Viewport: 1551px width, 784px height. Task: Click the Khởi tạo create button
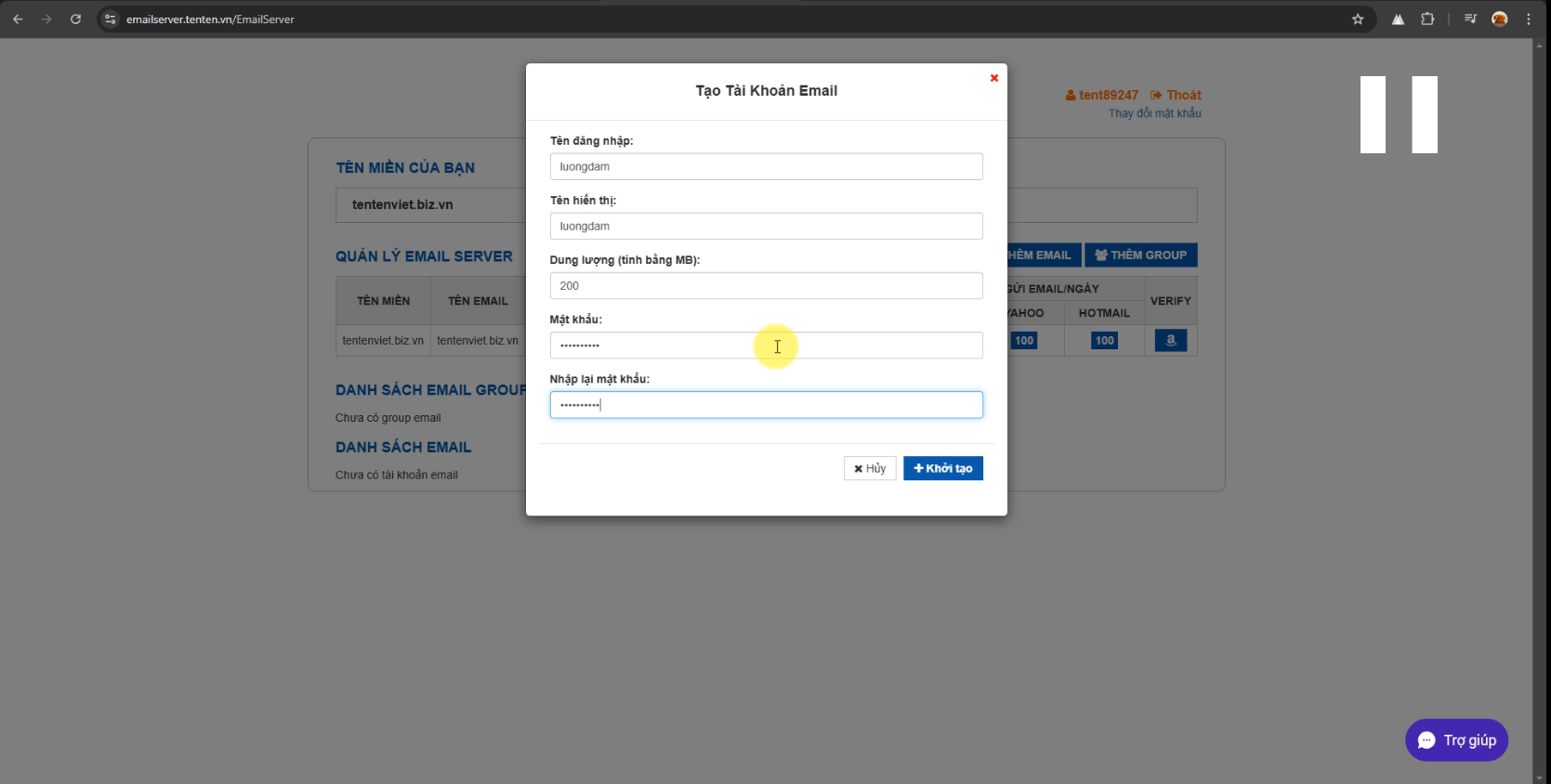pos(942,468)
